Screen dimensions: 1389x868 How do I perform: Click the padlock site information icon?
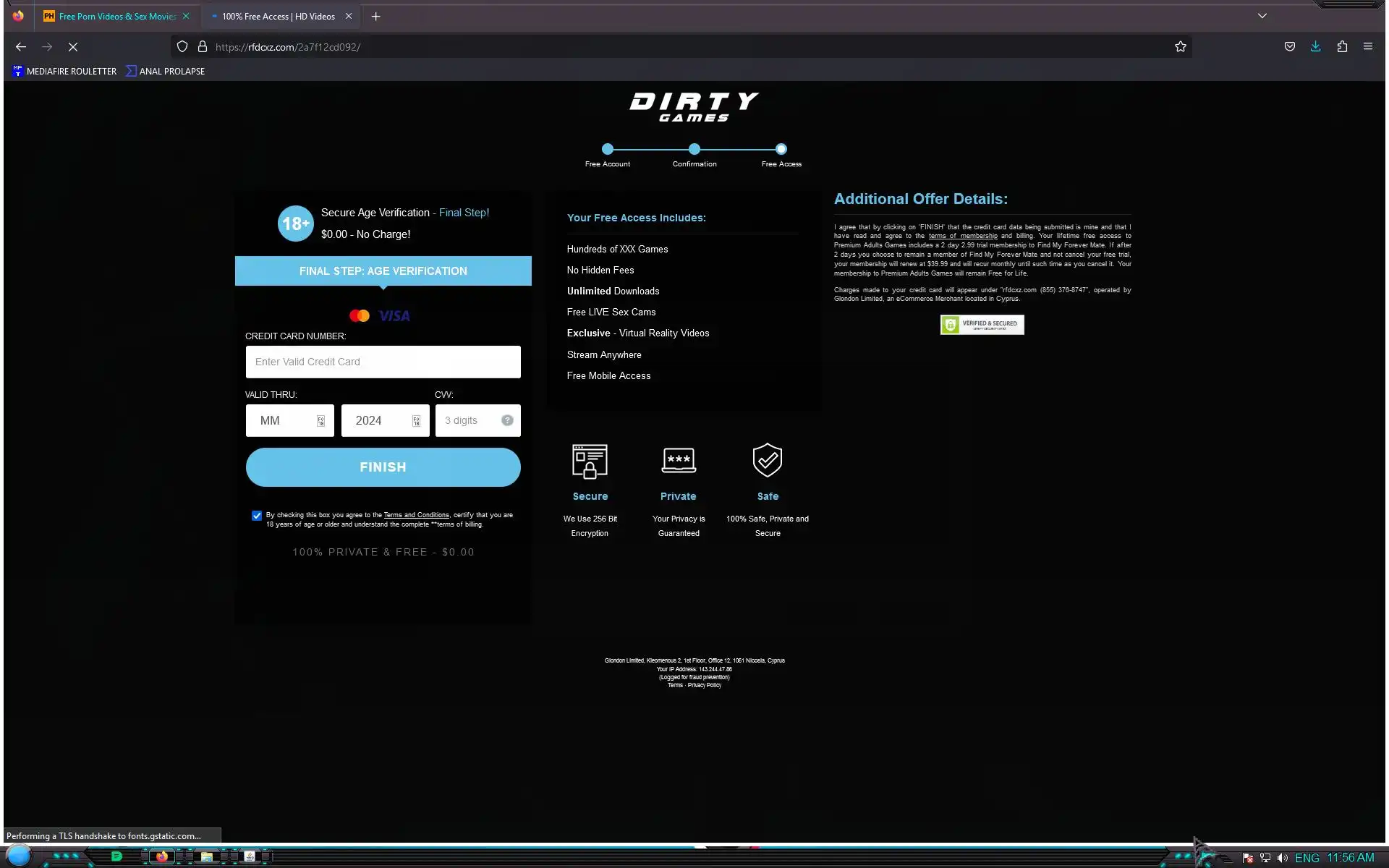[x=203, y=47]
